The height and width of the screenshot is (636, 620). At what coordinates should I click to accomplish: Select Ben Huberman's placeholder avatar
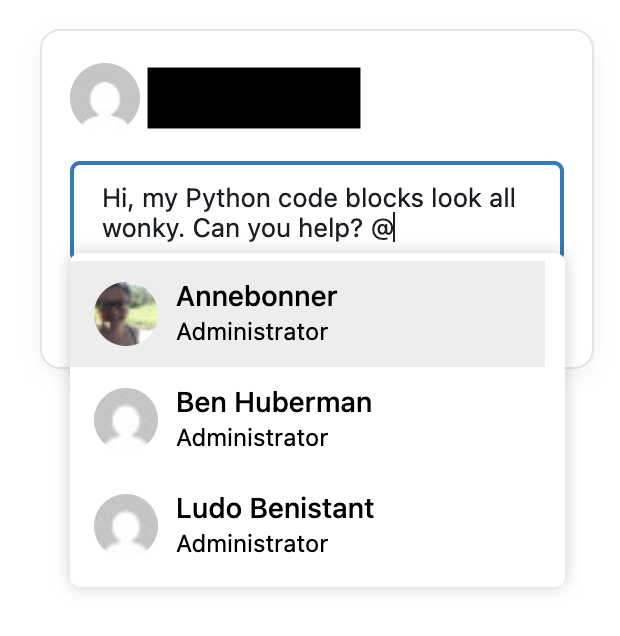126,419
